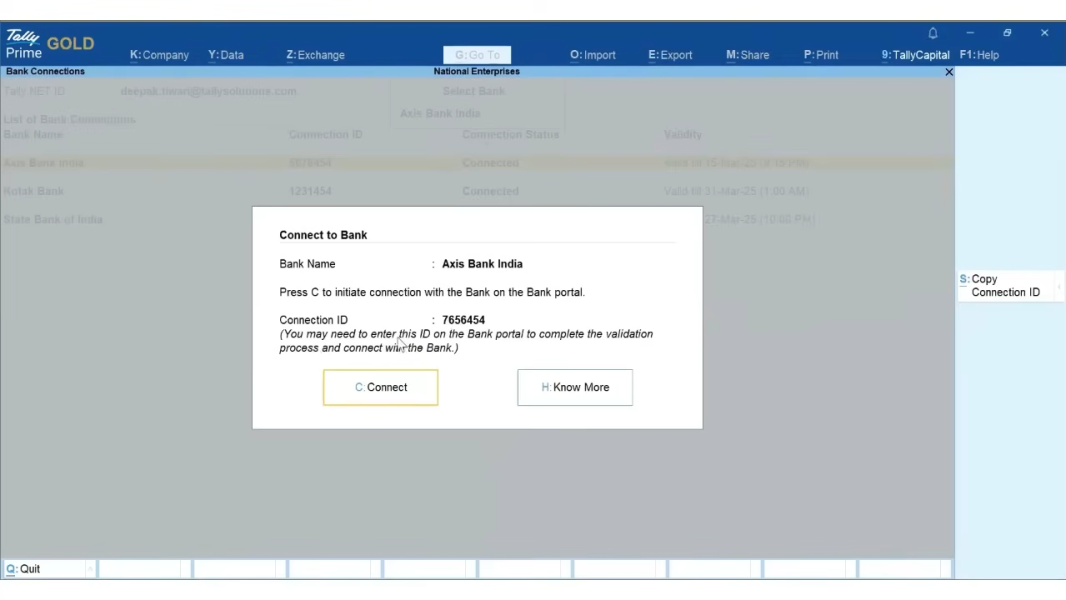Click the 'List of Bank Connections' heading
The width and height of the screenshot is (1066, 600).
tap(69, 120)
